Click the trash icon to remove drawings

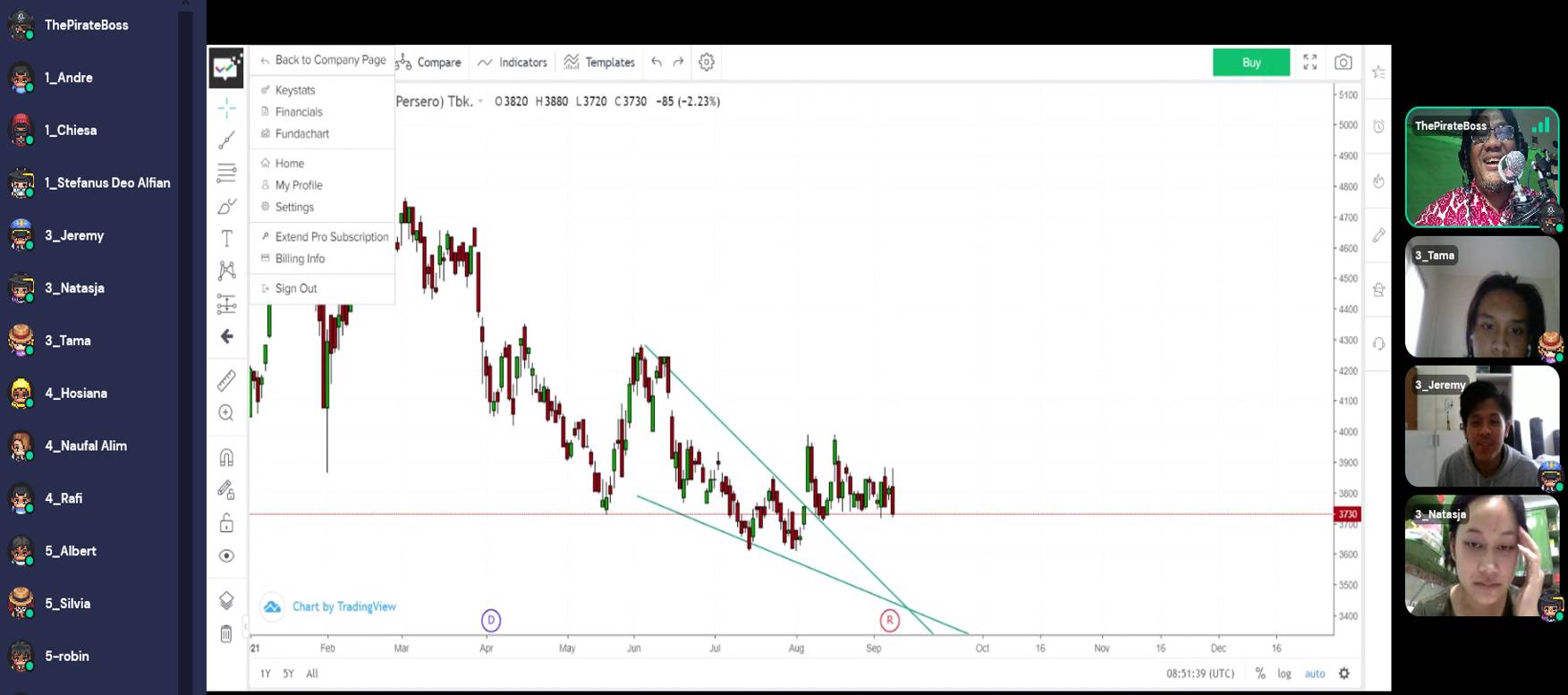point(226,634)
